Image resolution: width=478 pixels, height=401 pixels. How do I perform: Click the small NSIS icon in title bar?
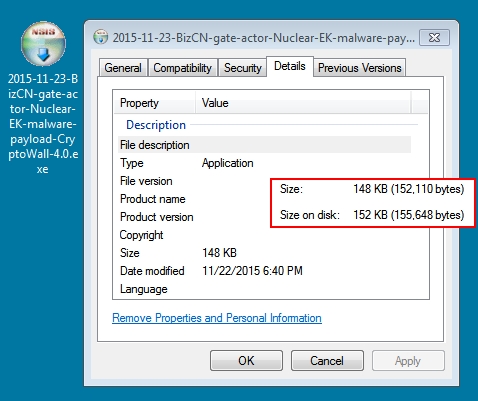tap(101, 37)
